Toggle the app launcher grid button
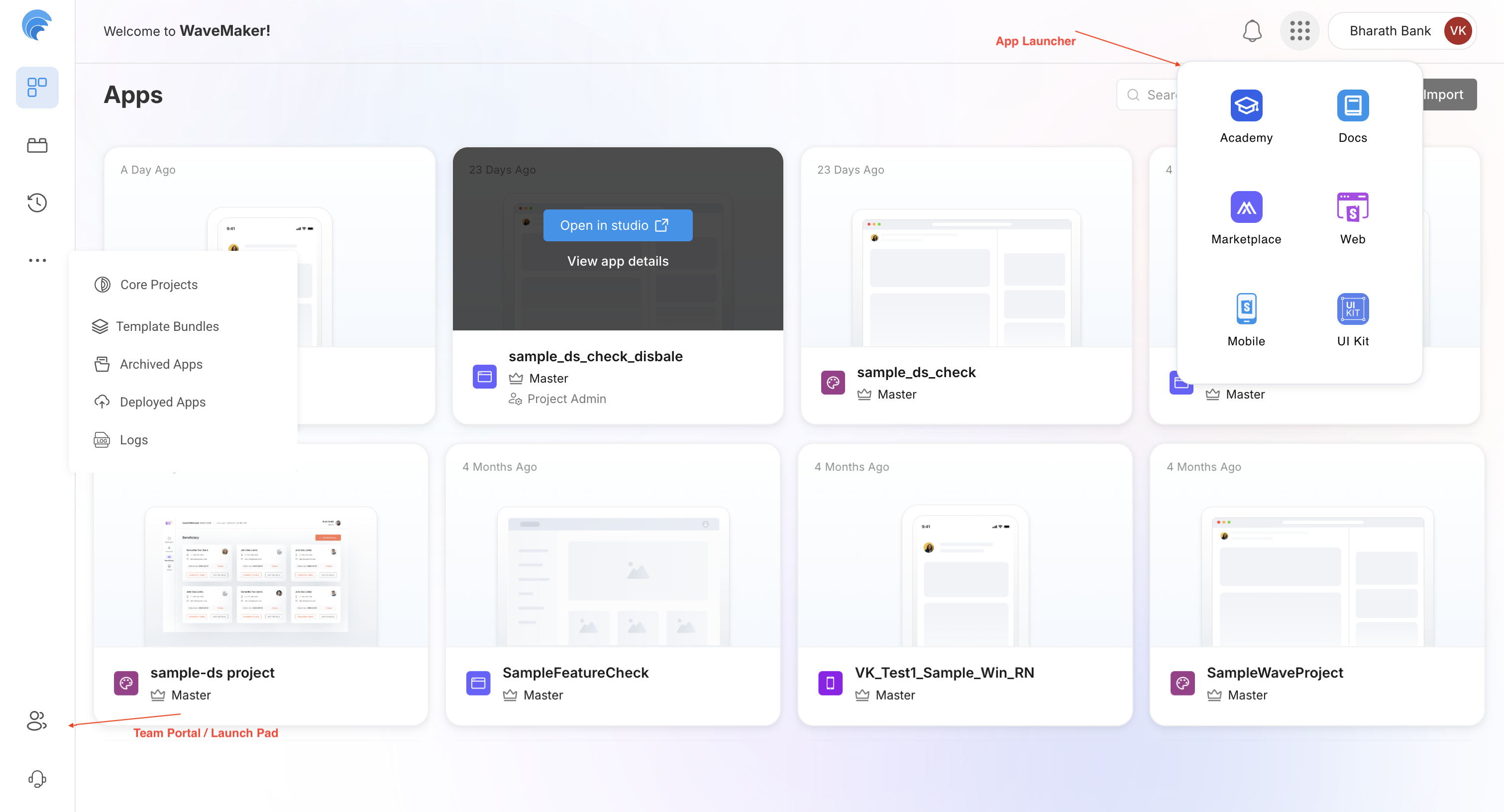 click(1299, 31)
